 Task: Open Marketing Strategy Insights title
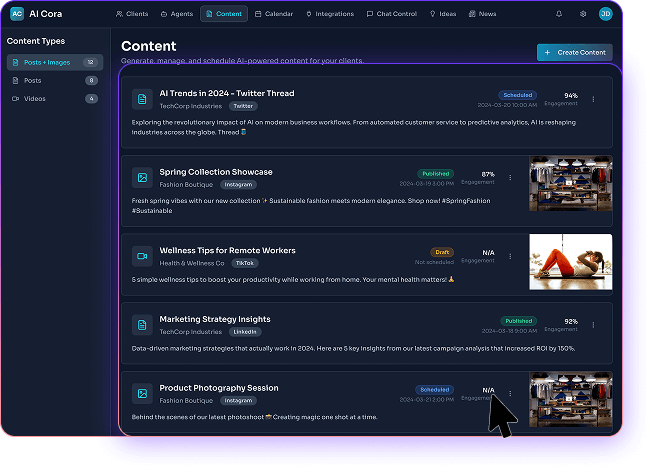point(215,319)
